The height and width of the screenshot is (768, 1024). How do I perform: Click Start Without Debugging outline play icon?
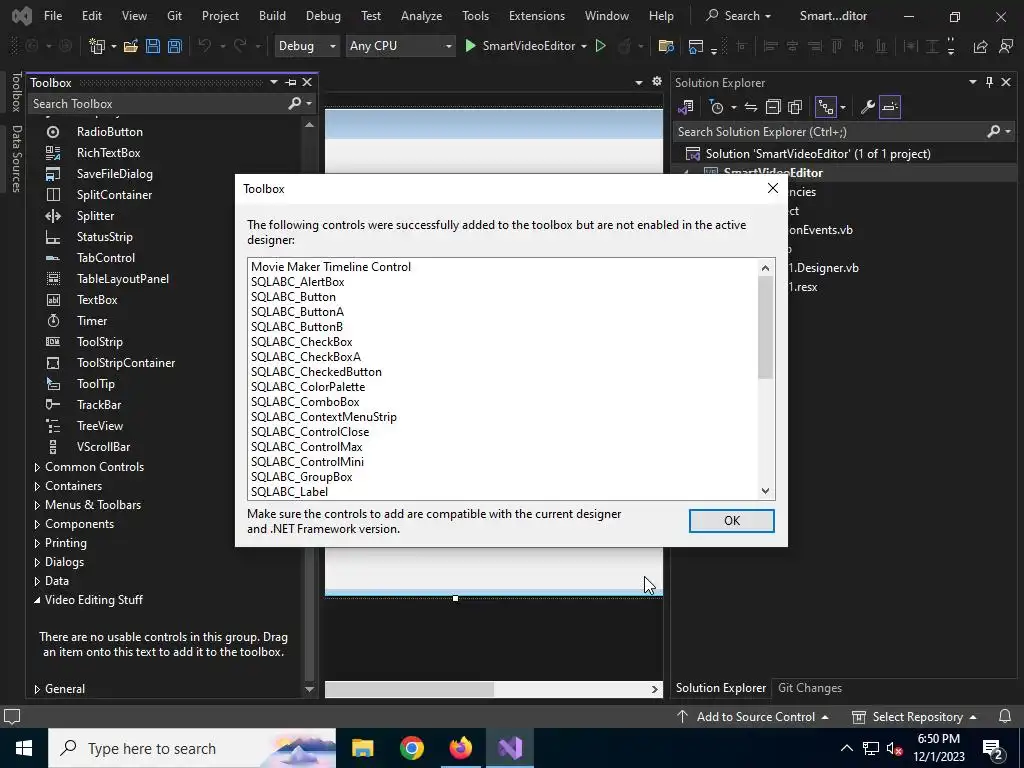[x=601, y=46]
